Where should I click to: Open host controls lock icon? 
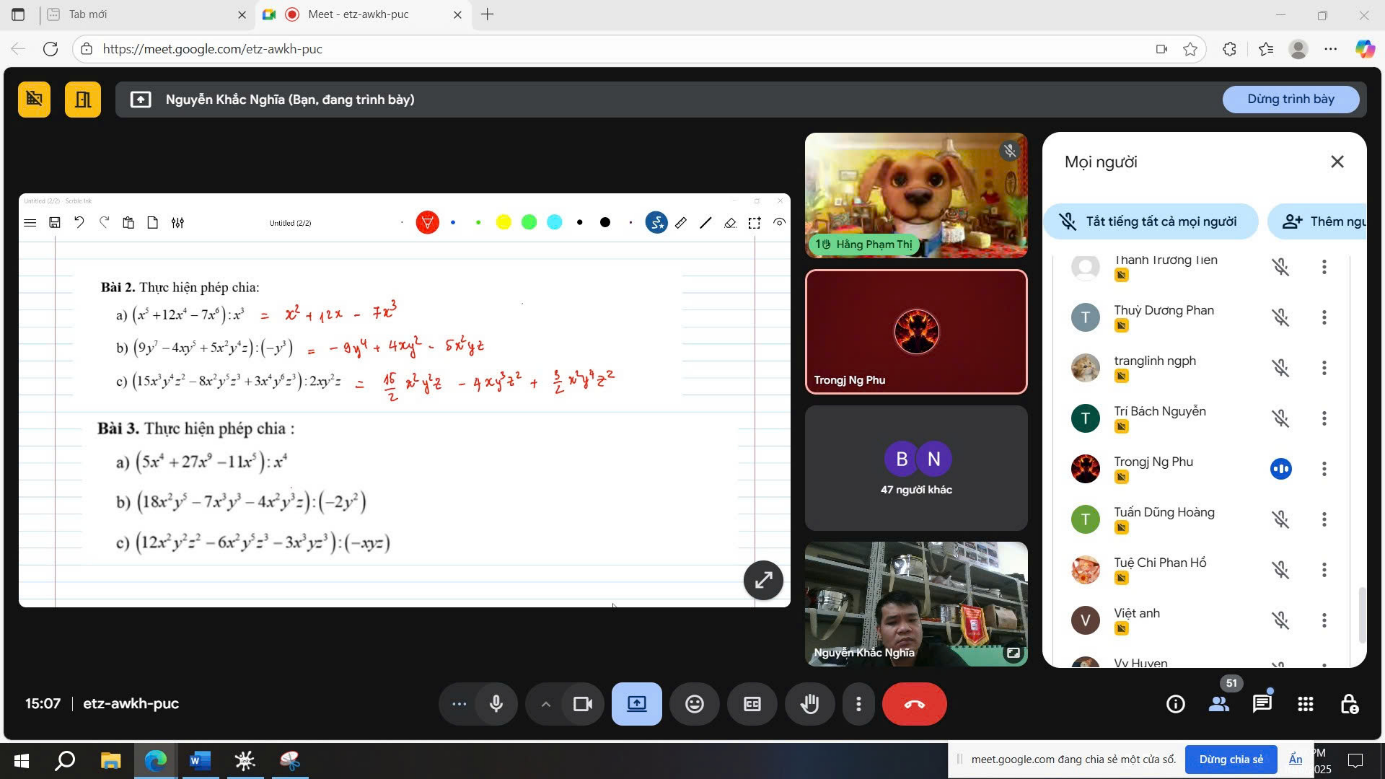(x=1348, y=704)
